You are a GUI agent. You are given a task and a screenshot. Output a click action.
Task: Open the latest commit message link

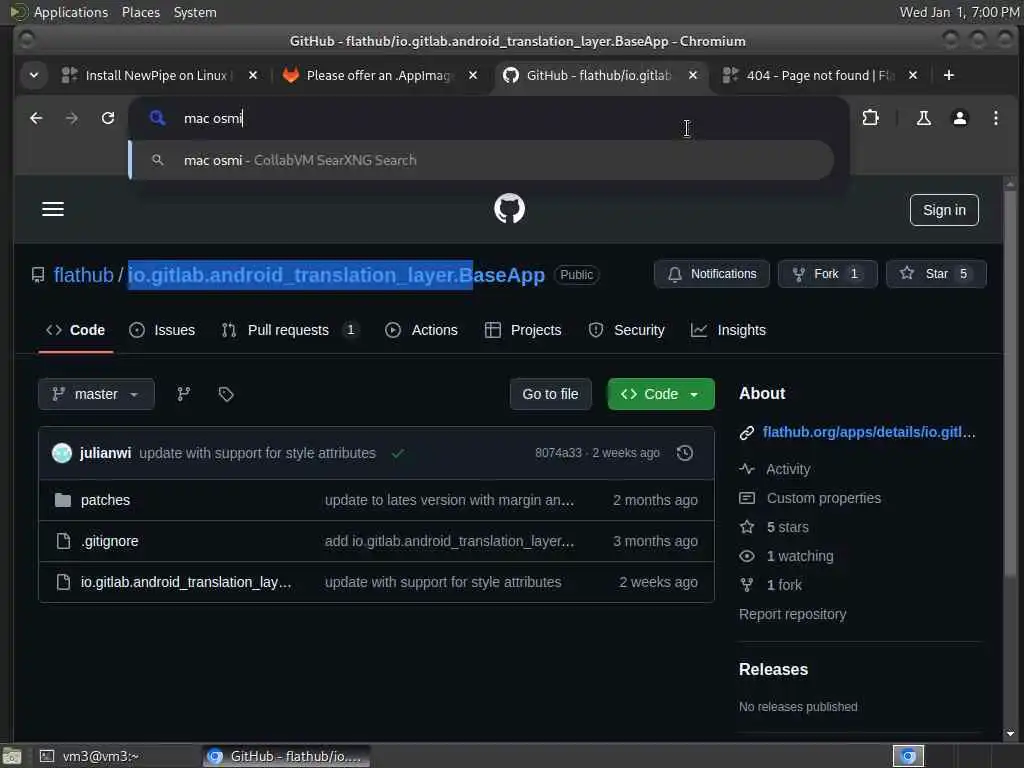(257, 453)
